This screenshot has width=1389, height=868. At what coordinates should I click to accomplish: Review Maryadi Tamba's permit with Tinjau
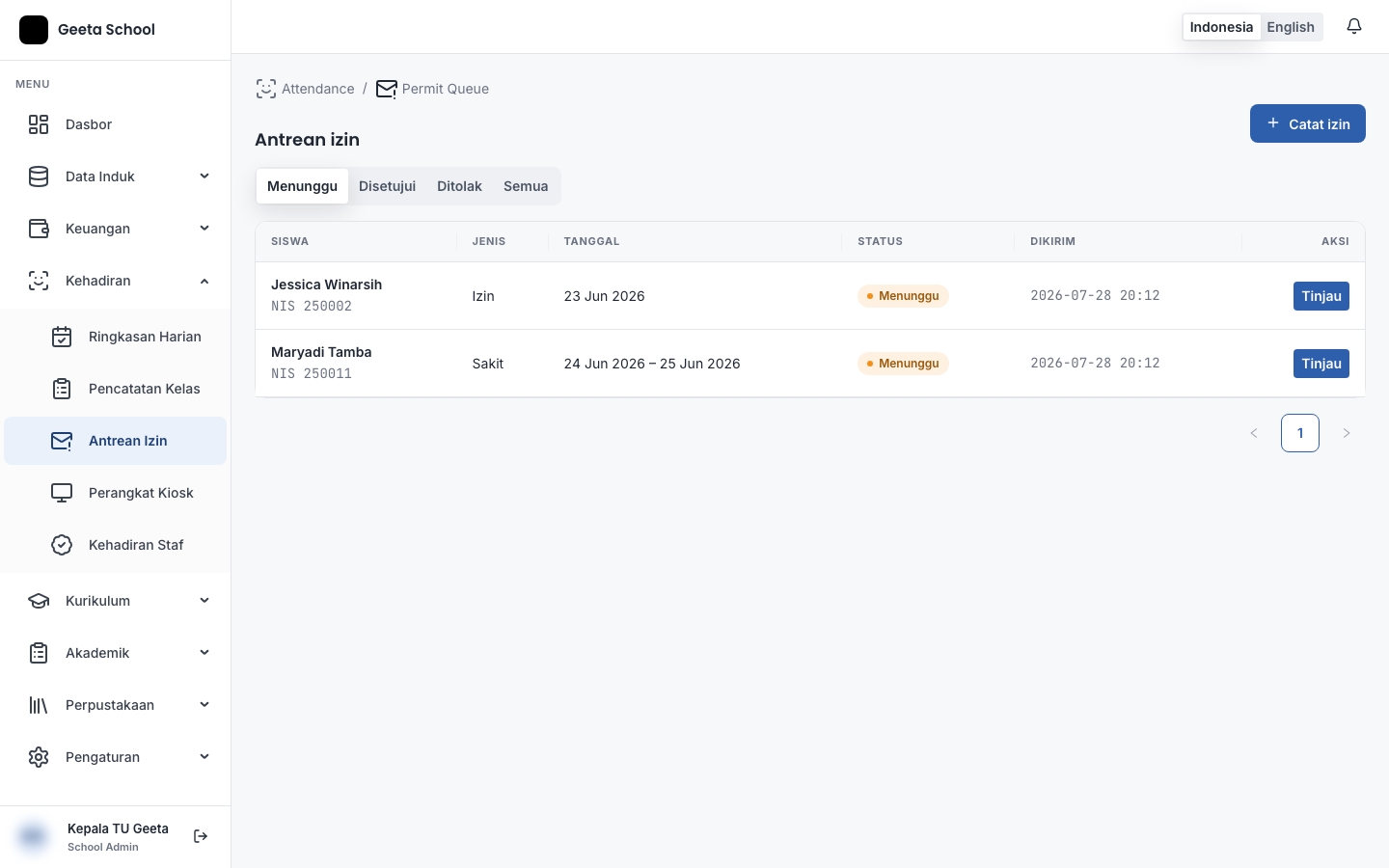[1321, 364]
